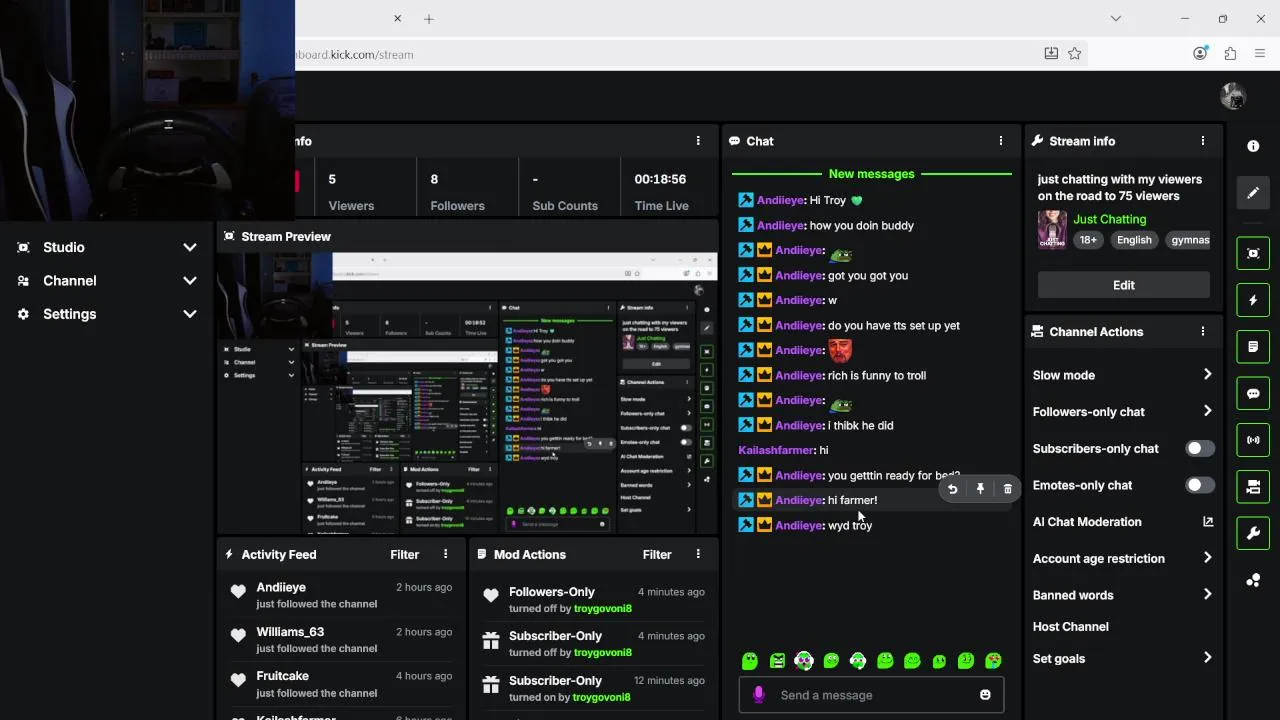Click the '00:18:56' Time Live value

tap(660, 179)
